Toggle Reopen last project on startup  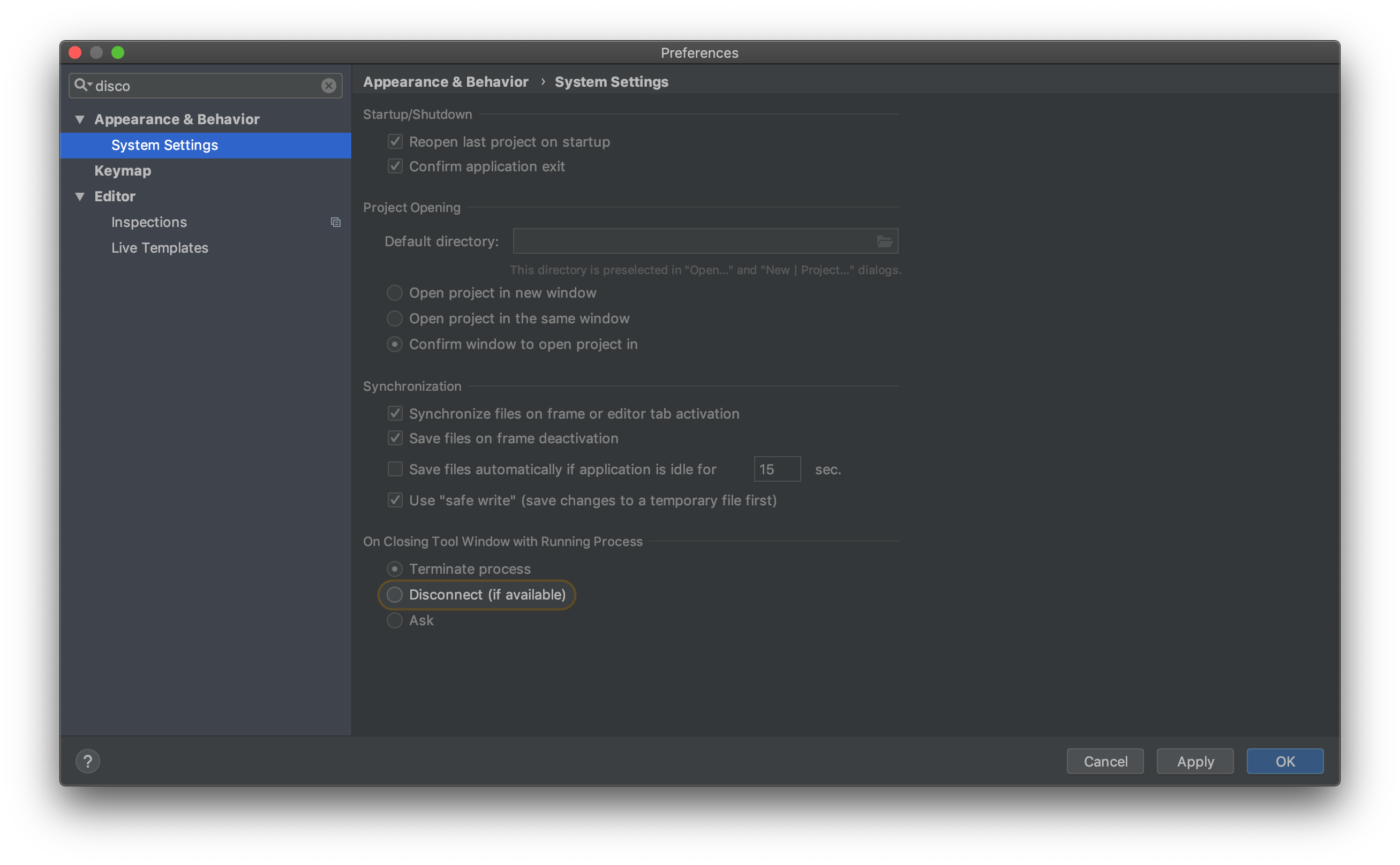395,141
